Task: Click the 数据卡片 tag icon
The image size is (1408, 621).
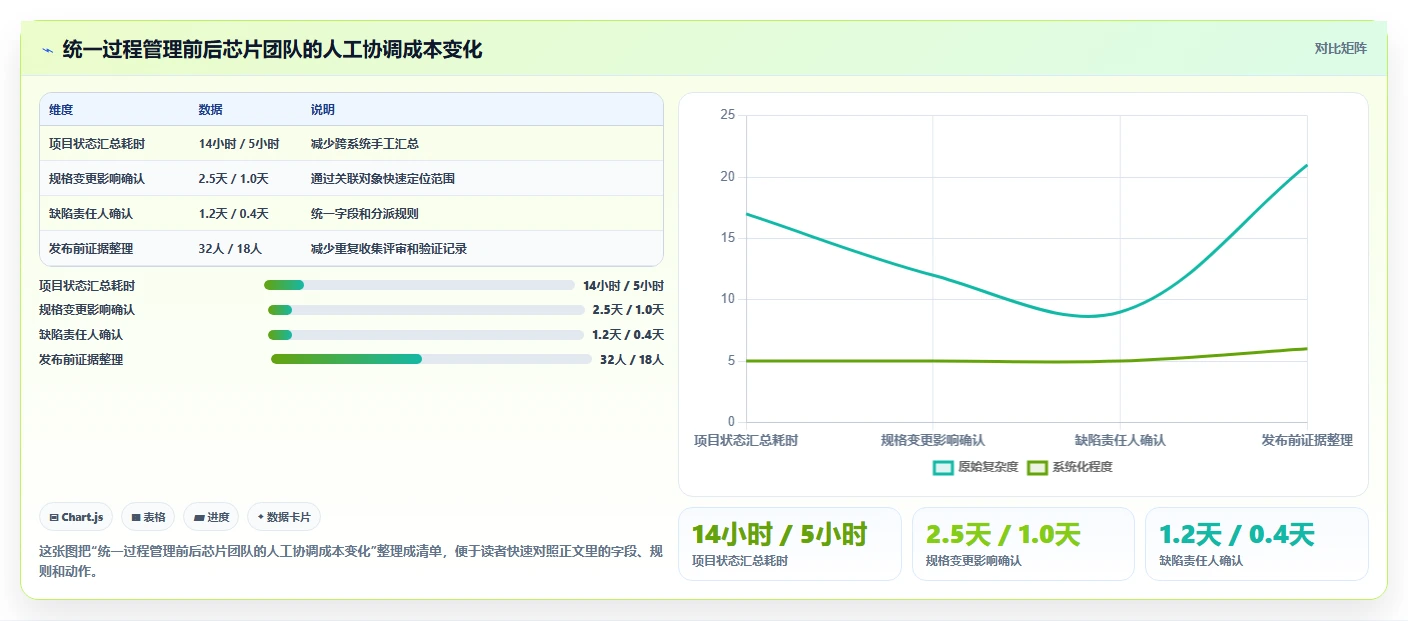Action: coord(261,517)
